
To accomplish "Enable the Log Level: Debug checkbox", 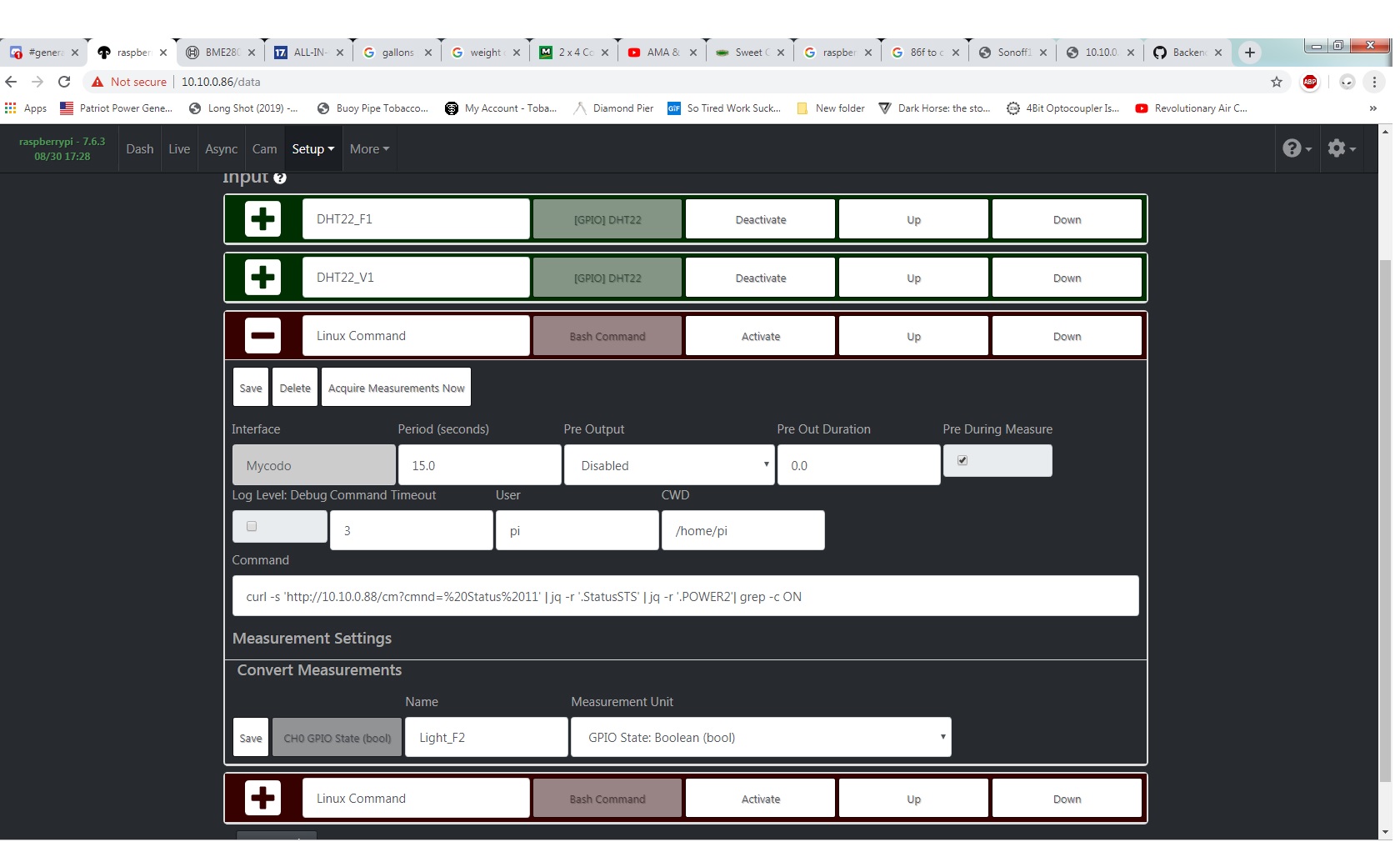I will tap(252, 526).
